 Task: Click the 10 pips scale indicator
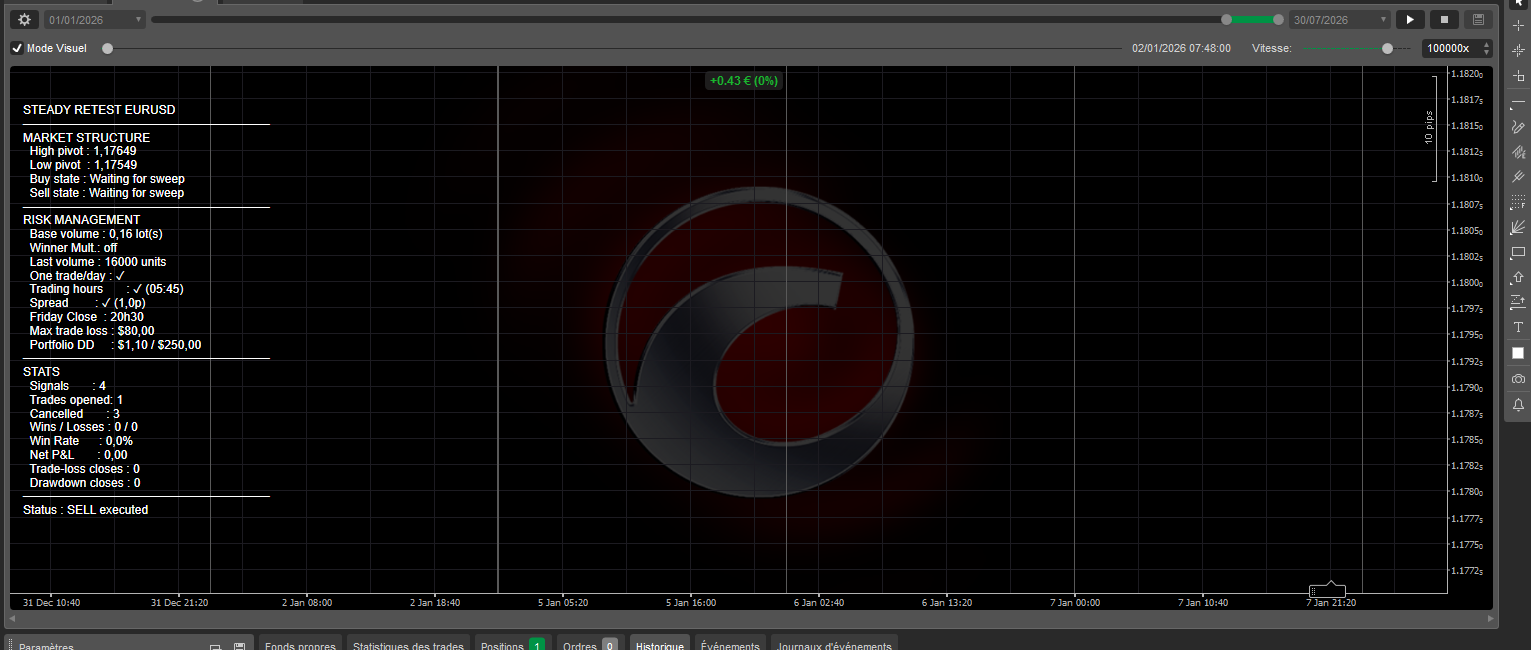[x=1430, y=128]
